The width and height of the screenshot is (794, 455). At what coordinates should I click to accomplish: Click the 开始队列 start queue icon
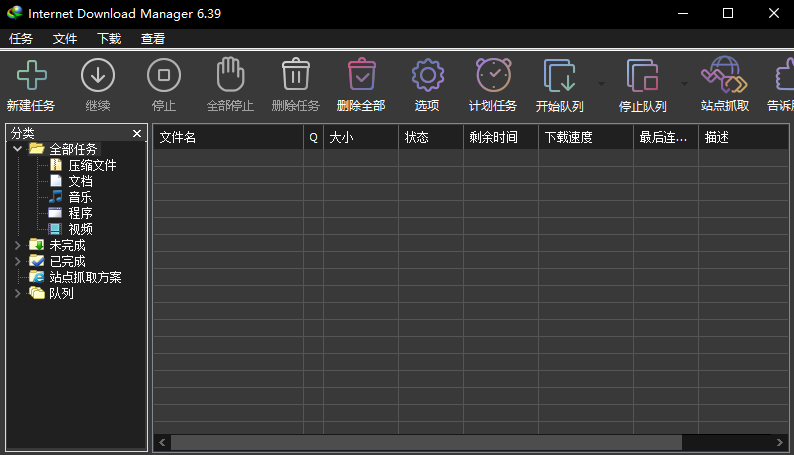(x=560, y=75)
